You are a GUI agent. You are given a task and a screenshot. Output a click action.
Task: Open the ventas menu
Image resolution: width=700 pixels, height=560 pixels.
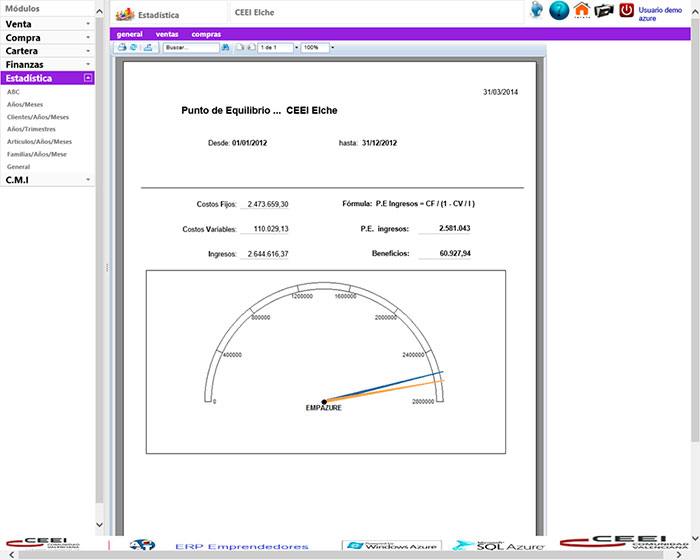point(167,34)
